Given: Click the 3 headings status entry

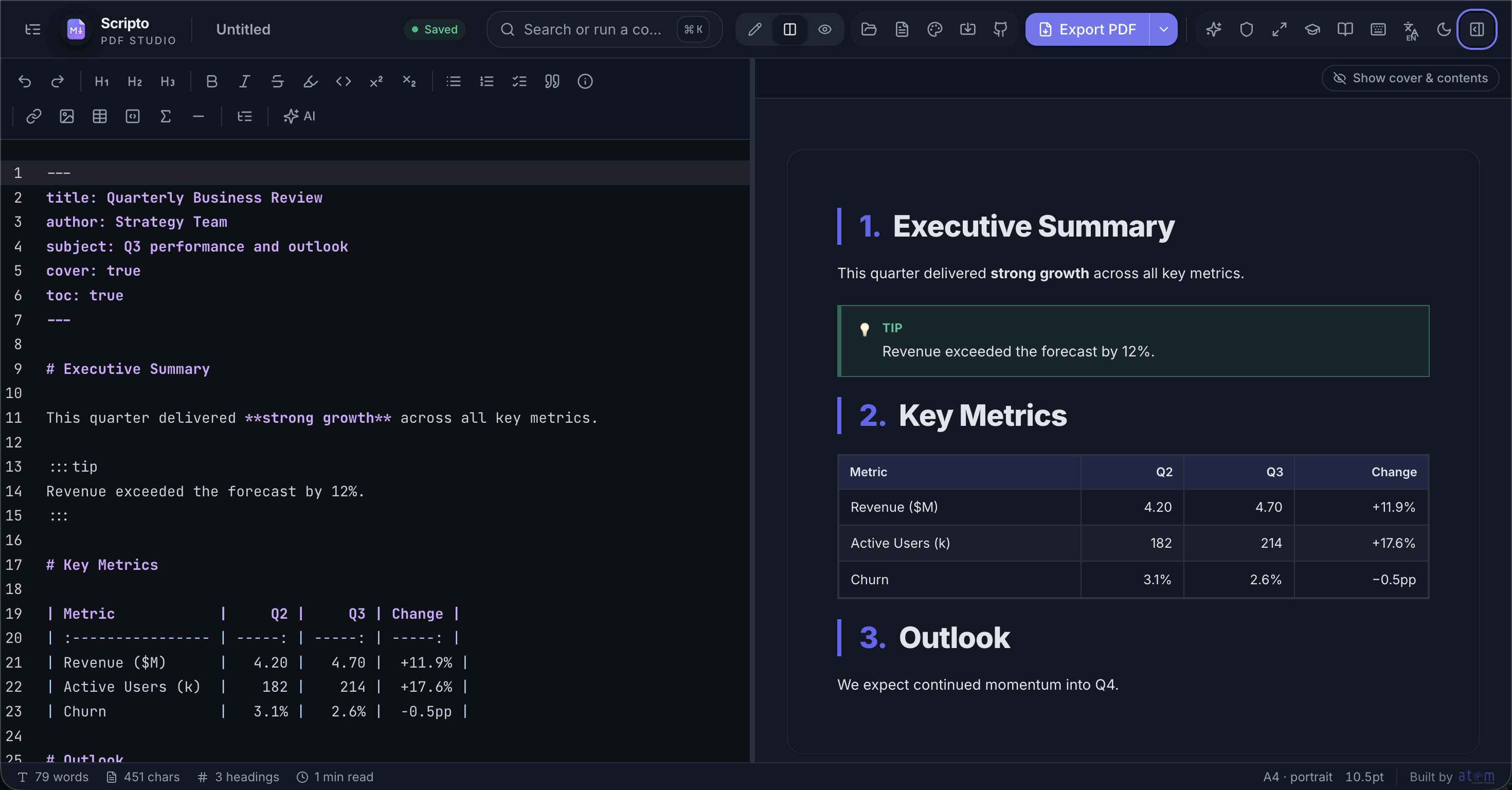Looking at the screenshot, I should click(239, 777).
